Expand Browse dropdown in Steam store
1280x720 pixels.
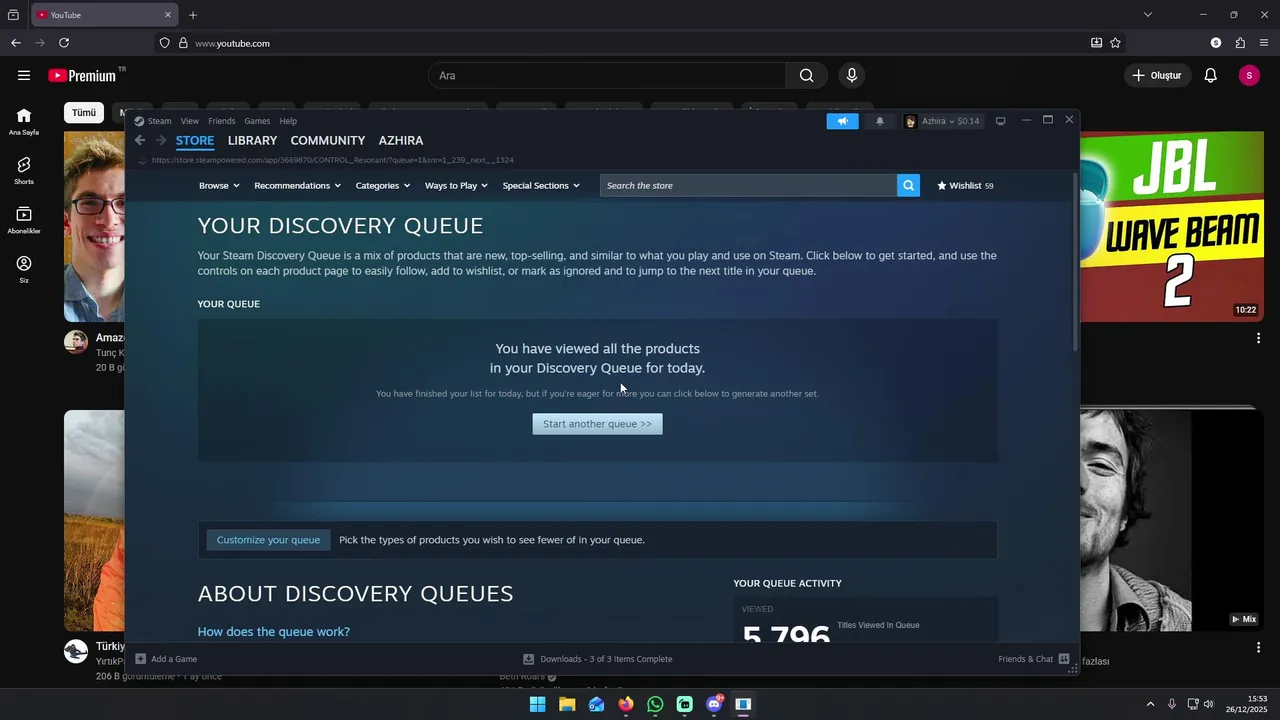(x=220, y=185)
